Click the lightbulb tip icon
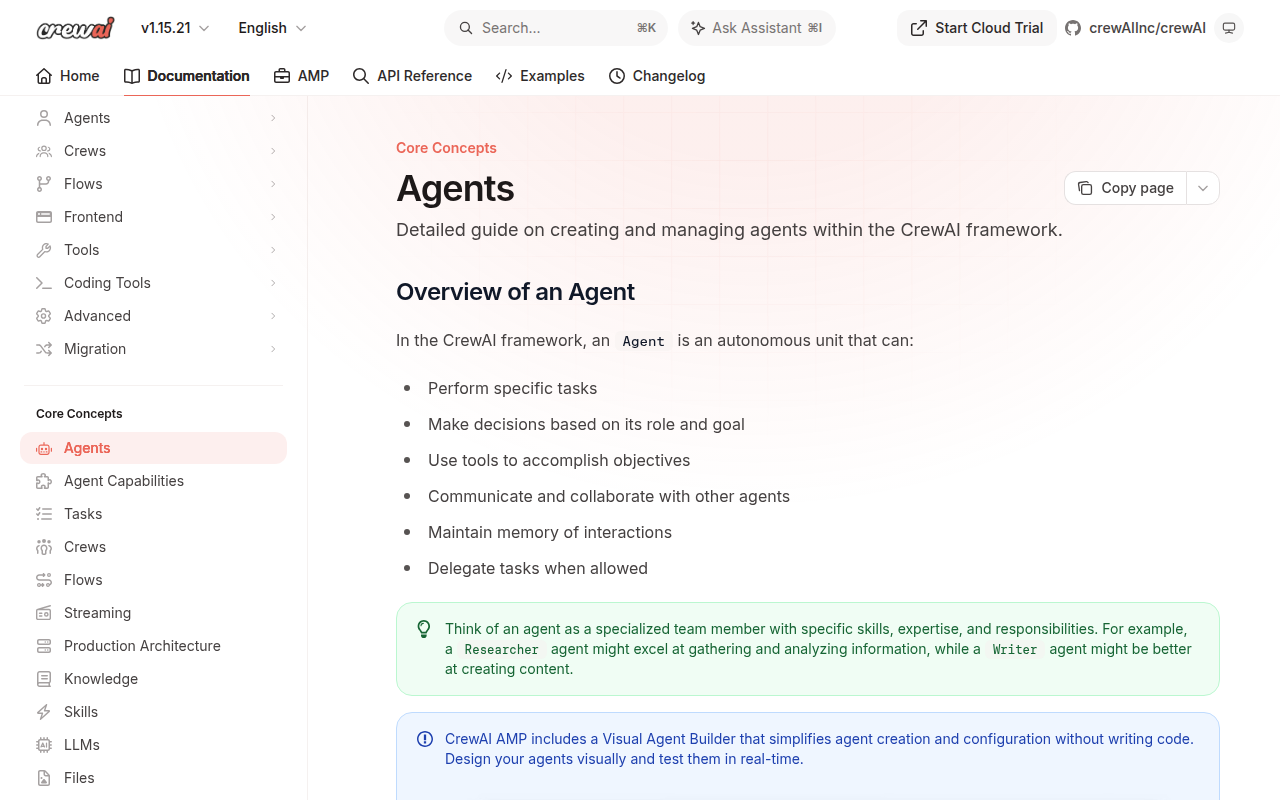 pyautogui.click(x=424, y=629)
